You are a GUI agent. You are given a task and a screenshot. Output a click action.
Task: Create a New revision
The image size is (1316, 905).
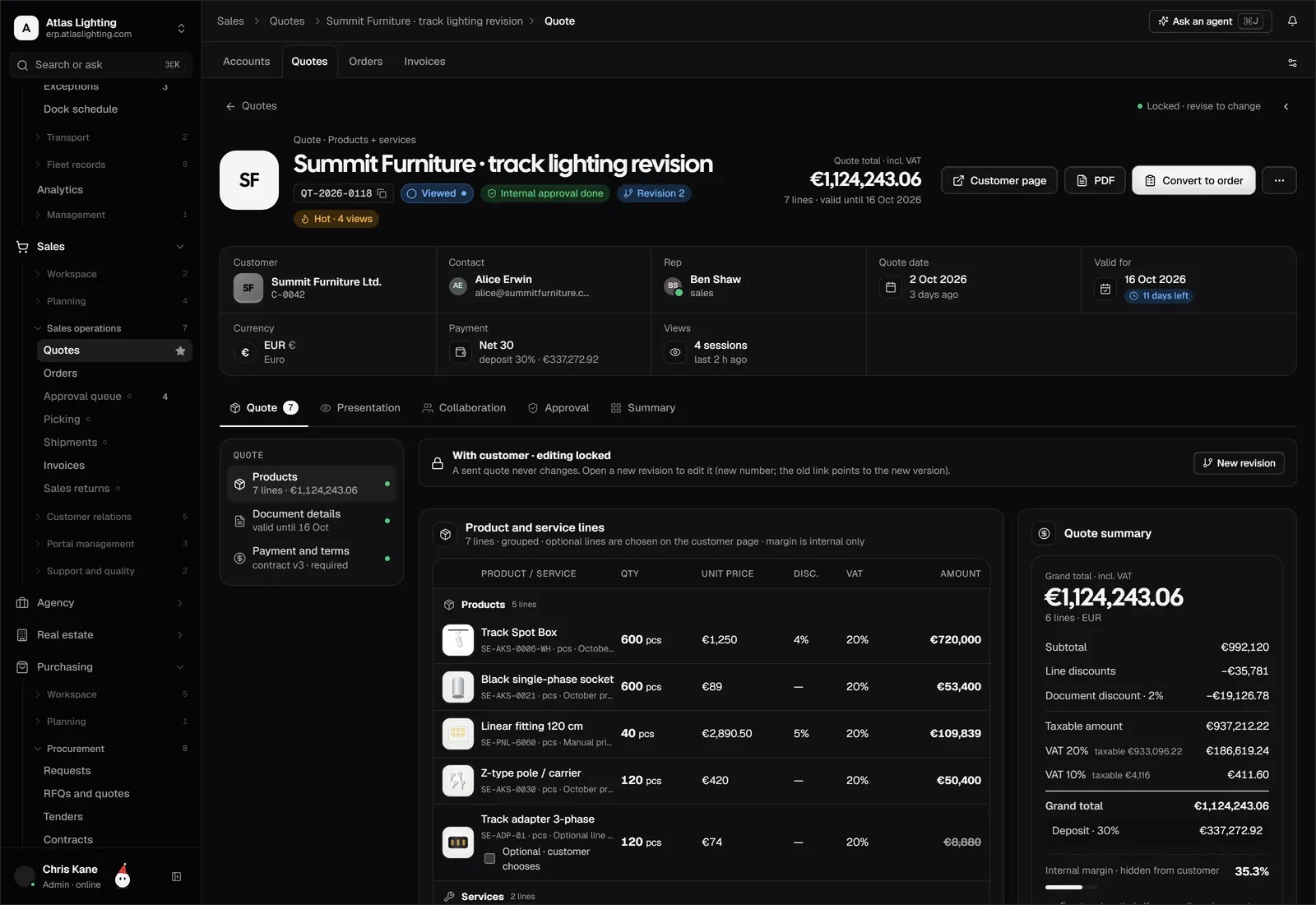point(1239,463)
